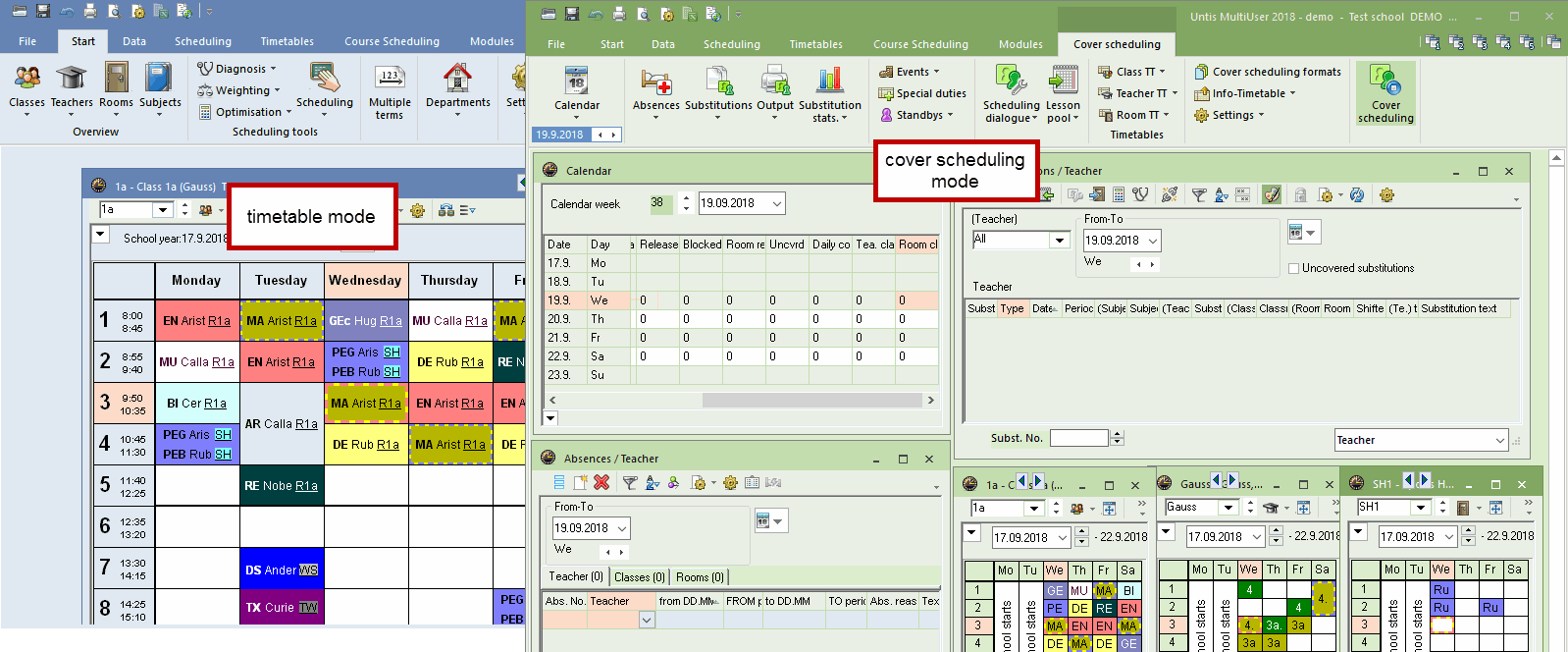This screenshot has width=1568, height=652.
Task: Open File menu in timetable mode window
Action: coord(27,41)
